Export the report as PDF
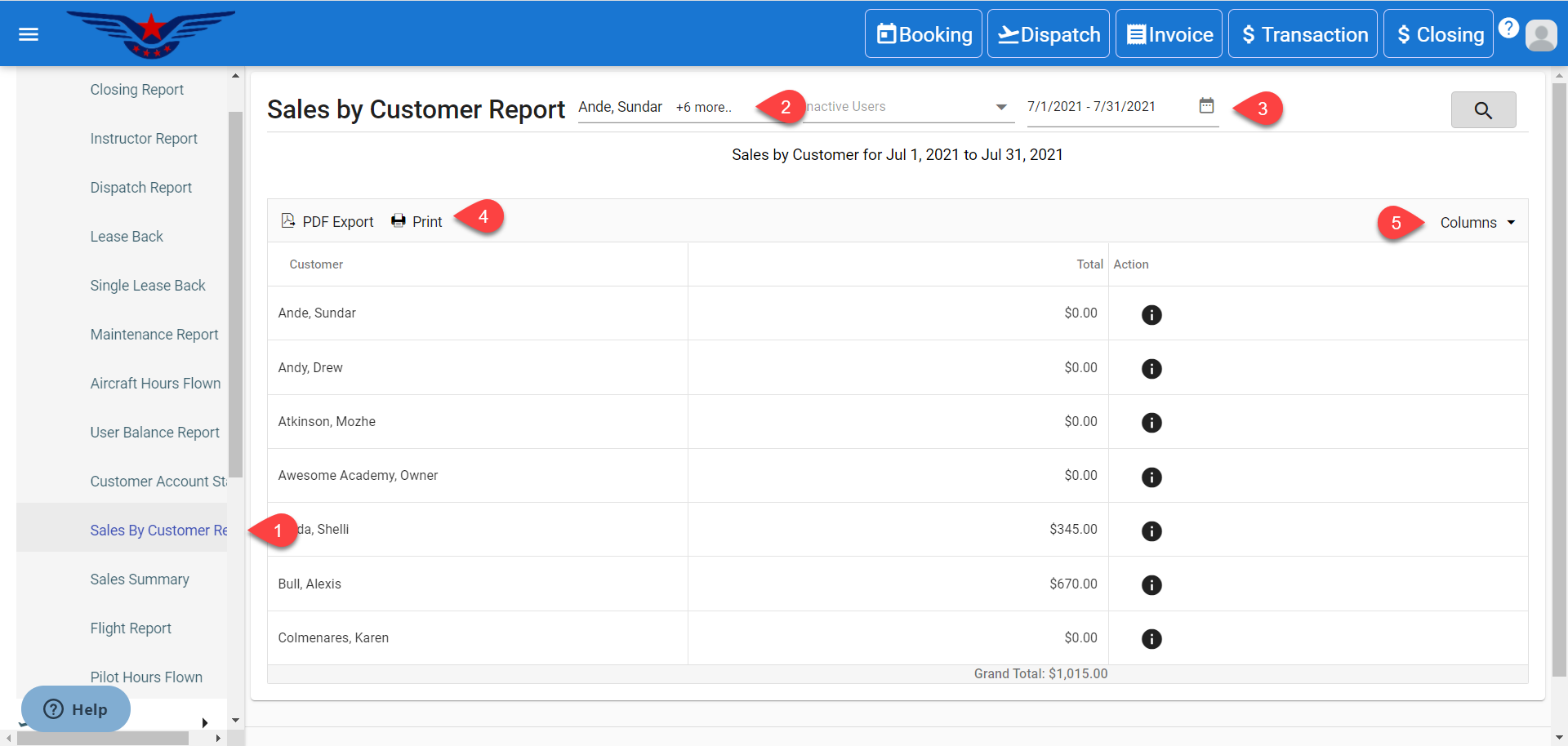The height and width of the screenshot is (746, 1568). pyautogui.click(x=327, y=222)
